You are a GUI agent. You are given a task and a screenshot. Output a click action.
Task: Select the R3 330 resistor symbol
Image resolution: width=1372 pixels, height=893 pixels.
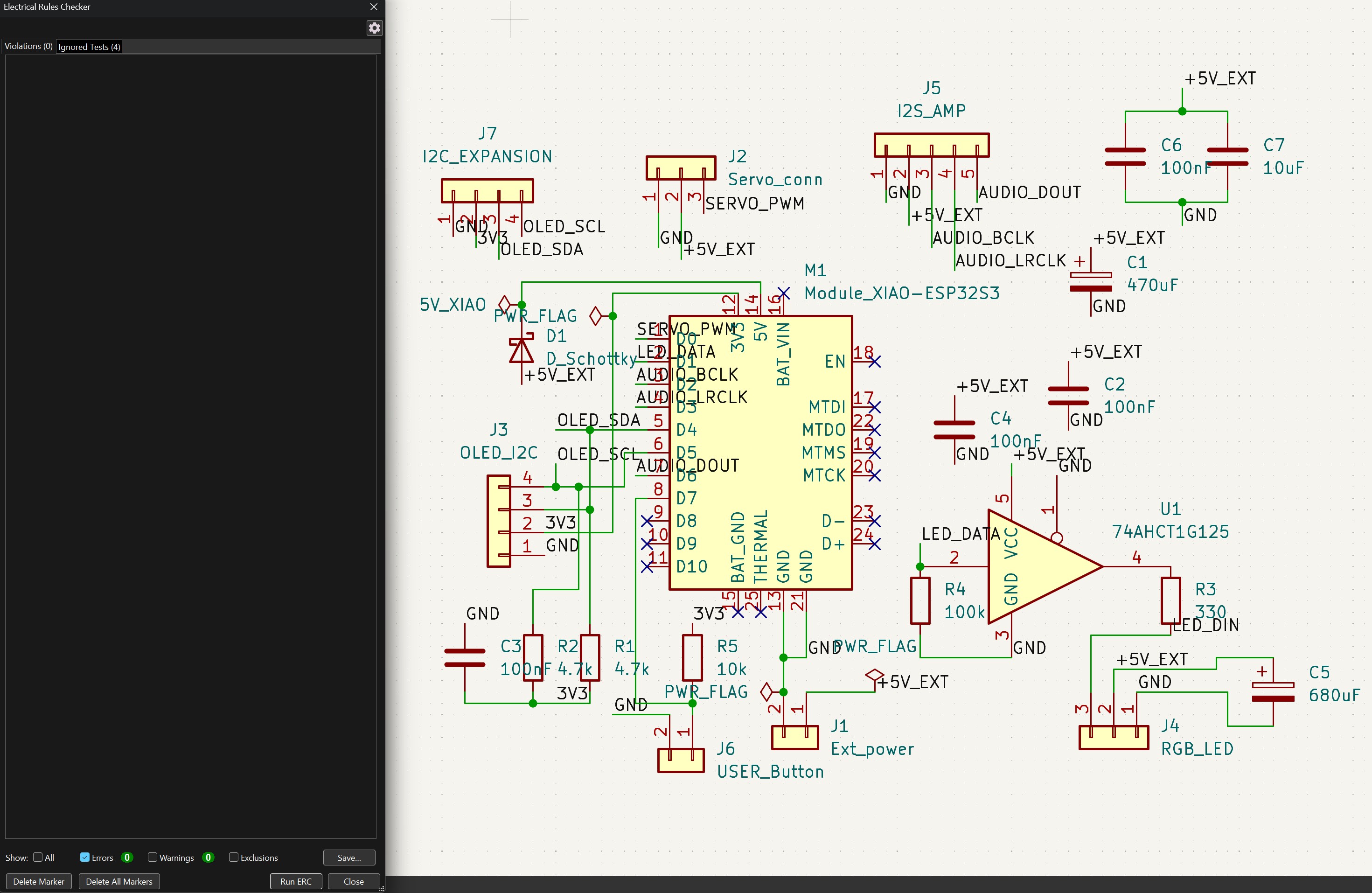coord(1171,601)
